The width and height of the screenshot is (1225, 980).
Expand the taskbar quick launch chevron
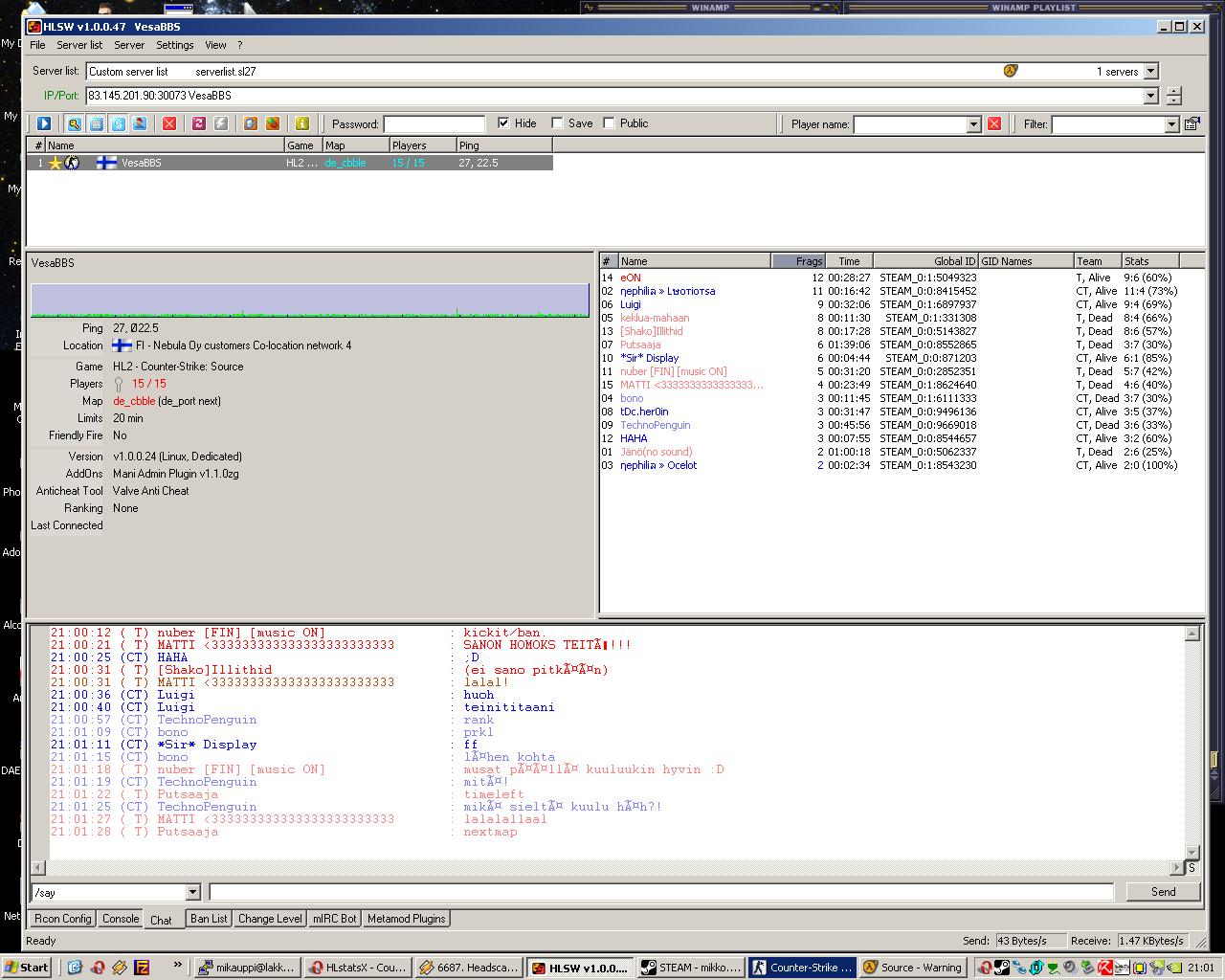[x=177, y=965]
